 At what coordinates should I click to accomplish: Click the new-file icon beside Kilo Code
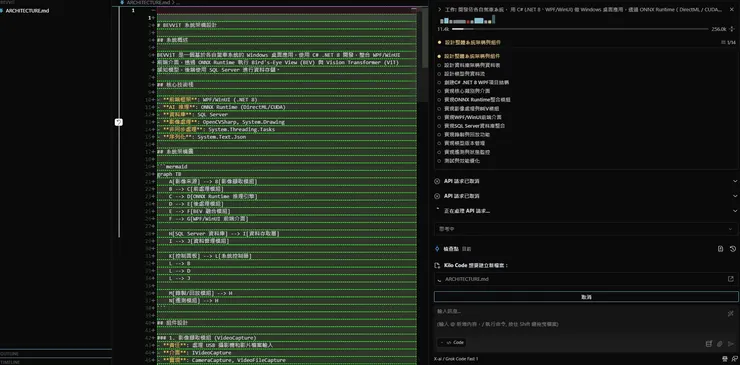437,265
